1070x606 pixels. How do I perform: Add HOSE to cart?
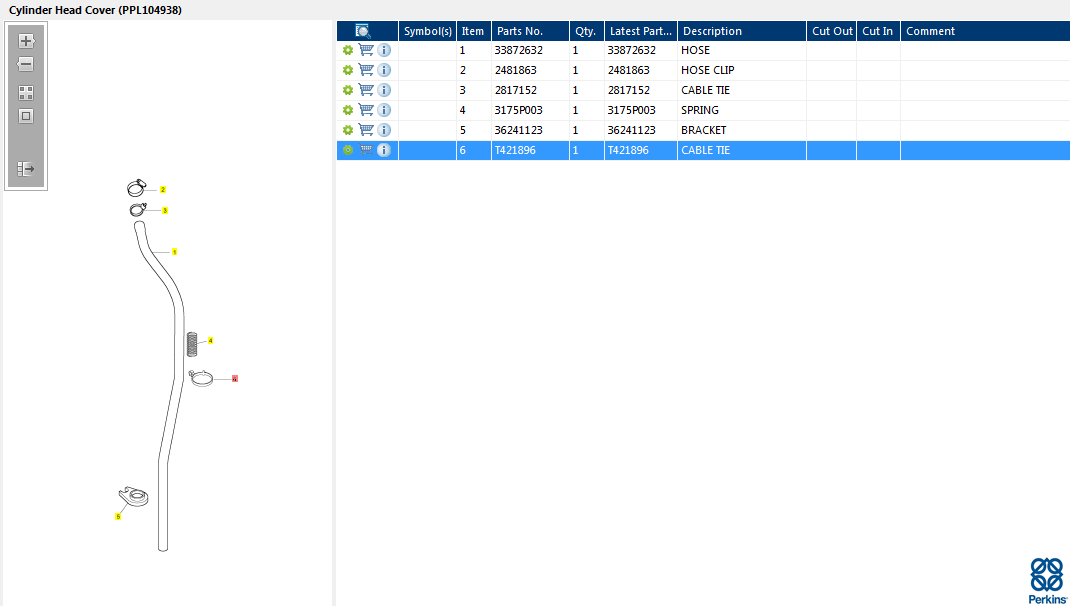pyautogui.click(x=366, y=50)
